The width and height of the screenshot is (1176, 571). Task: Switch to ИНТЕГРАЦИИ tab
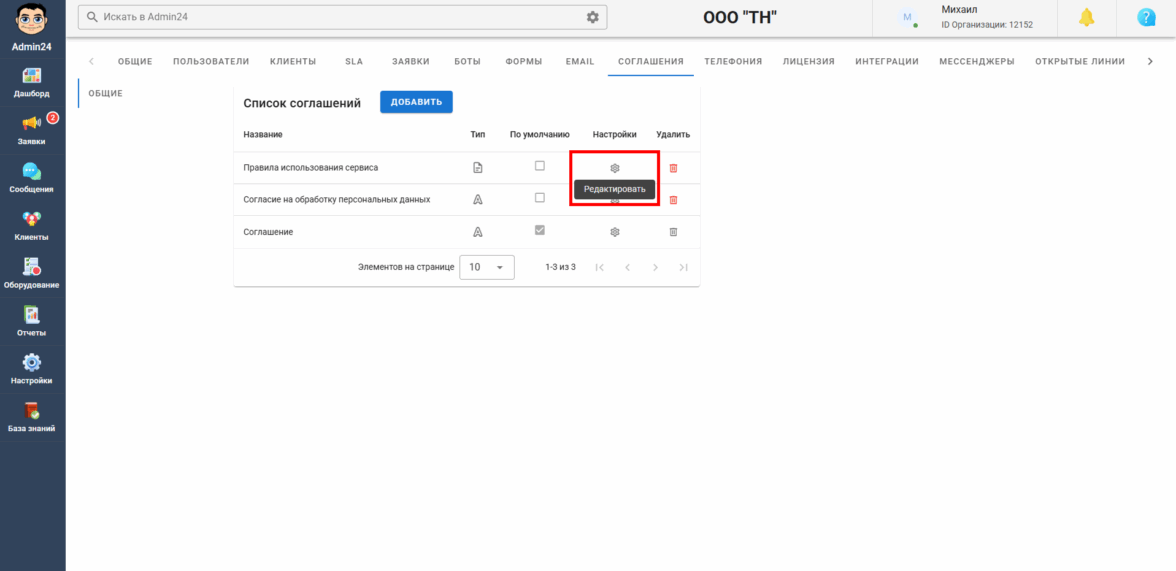pyautogui.click(x=886, y=62)
